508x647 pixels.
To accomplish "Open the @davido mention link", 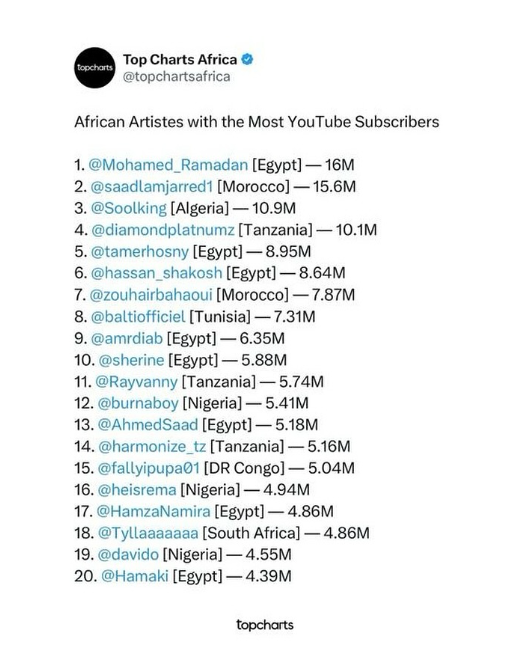I will pos(128,555).
